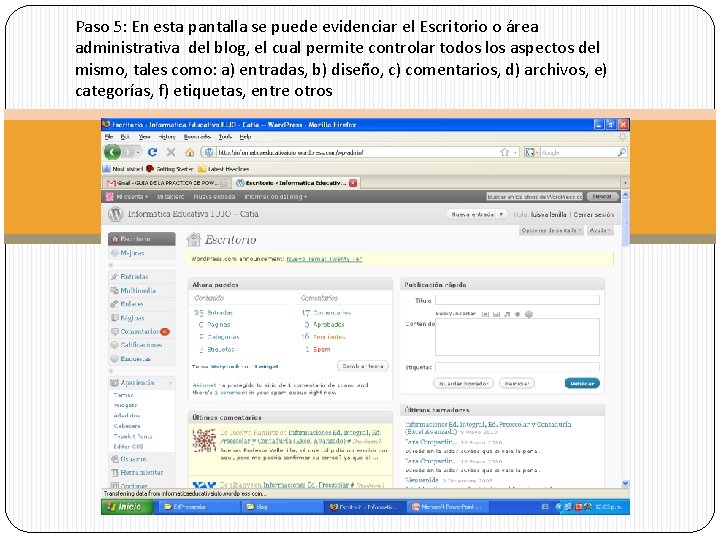Open Multimedia in the sidebar
This screenshot has height=540, width=720.
[x=138, y=290]
